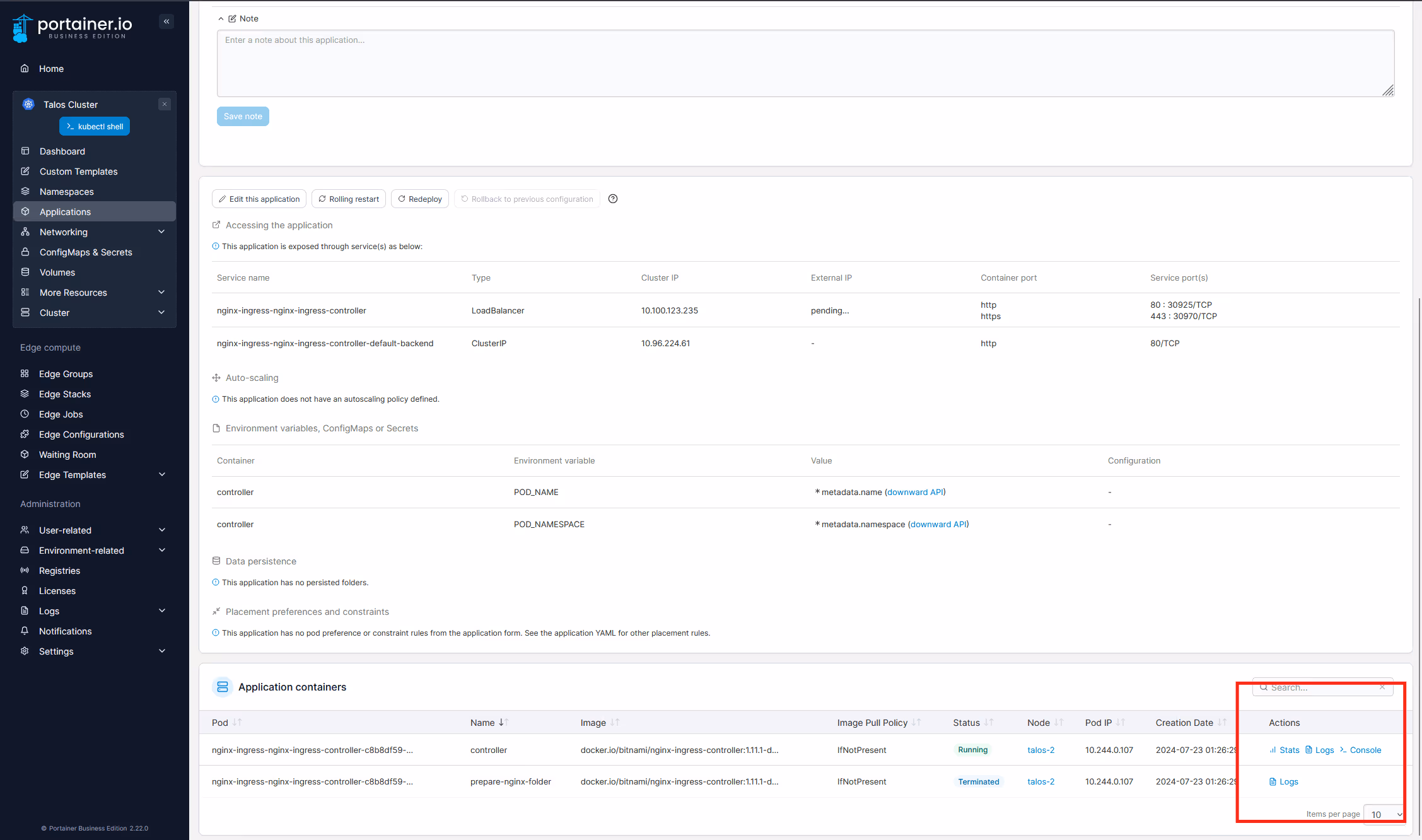
Task: Sort containers by Pod column
Action: (227, 723)
